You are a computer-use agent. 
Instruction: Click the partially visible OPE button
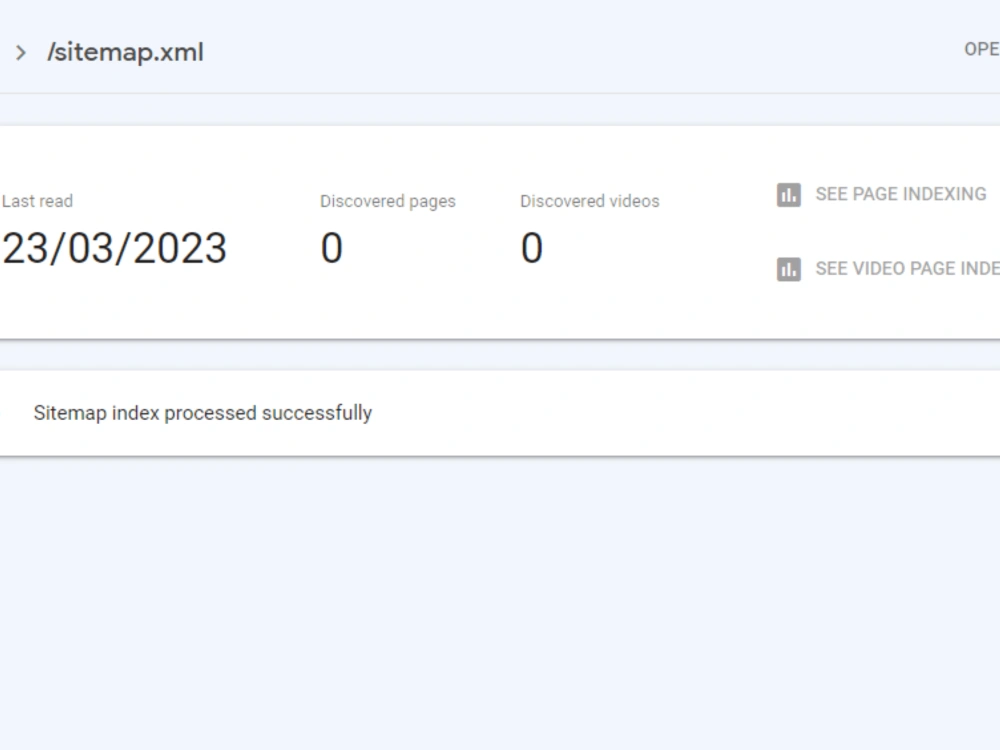[x=982, y=49]
